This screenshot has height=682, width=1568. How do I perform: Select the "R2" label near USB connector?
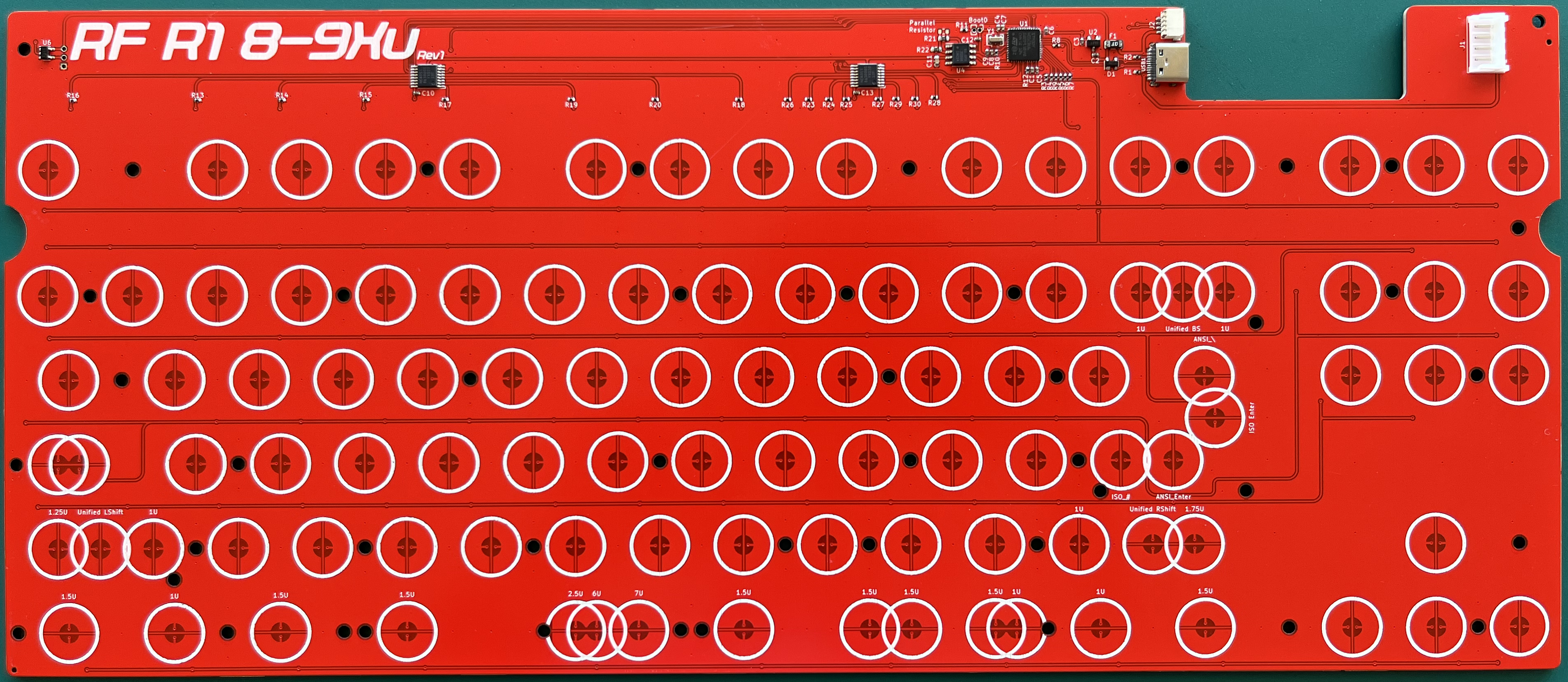point(1128,57)
